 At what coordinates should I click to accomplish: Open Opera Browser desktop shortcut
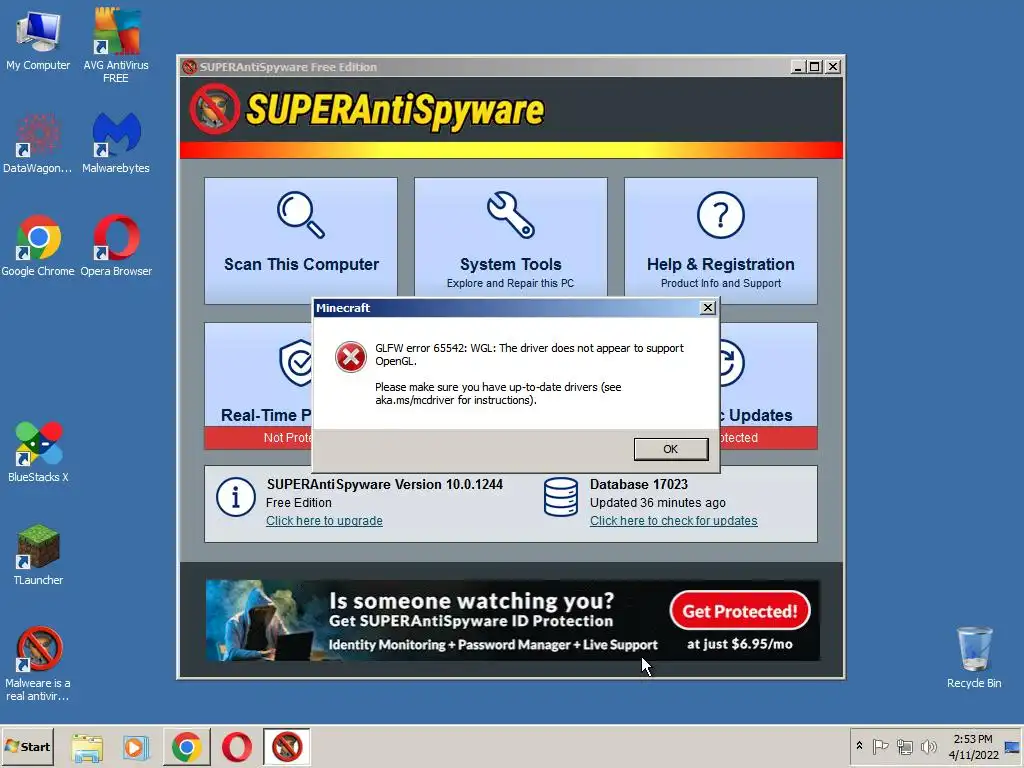(x=116, y=246)
